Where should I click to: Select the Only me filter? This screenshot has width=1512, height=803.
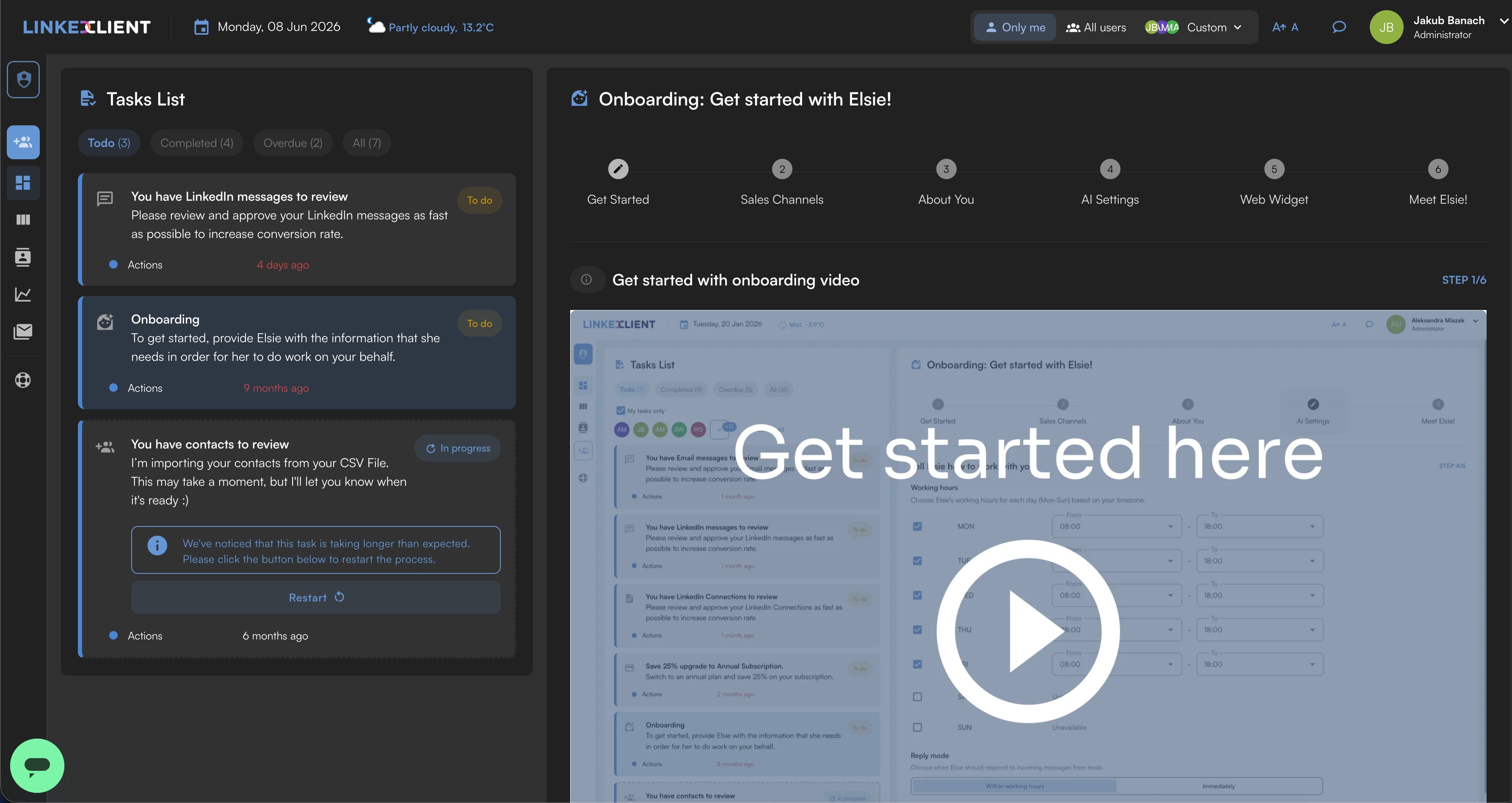pyautogui.click(x=1015, y=27)
